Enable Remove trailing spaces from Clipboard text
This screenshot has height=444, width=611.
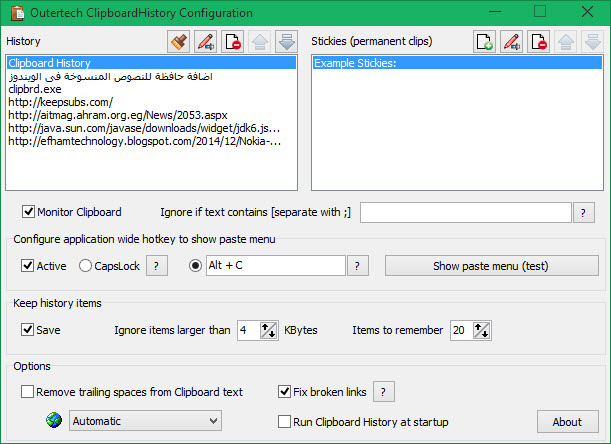[x=27, y=392]
